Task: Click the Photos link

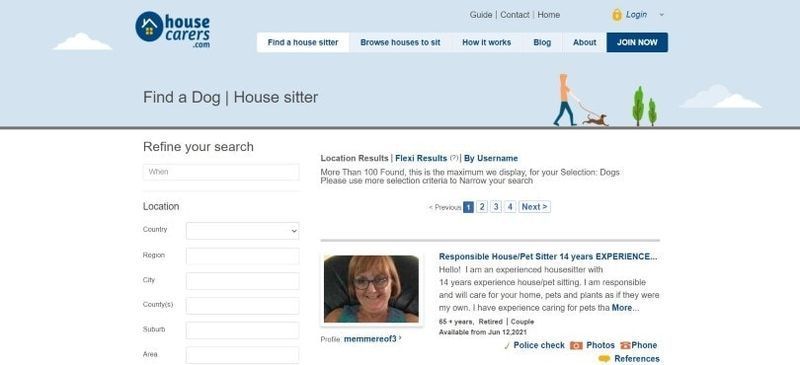Action: tap(601, 346)
